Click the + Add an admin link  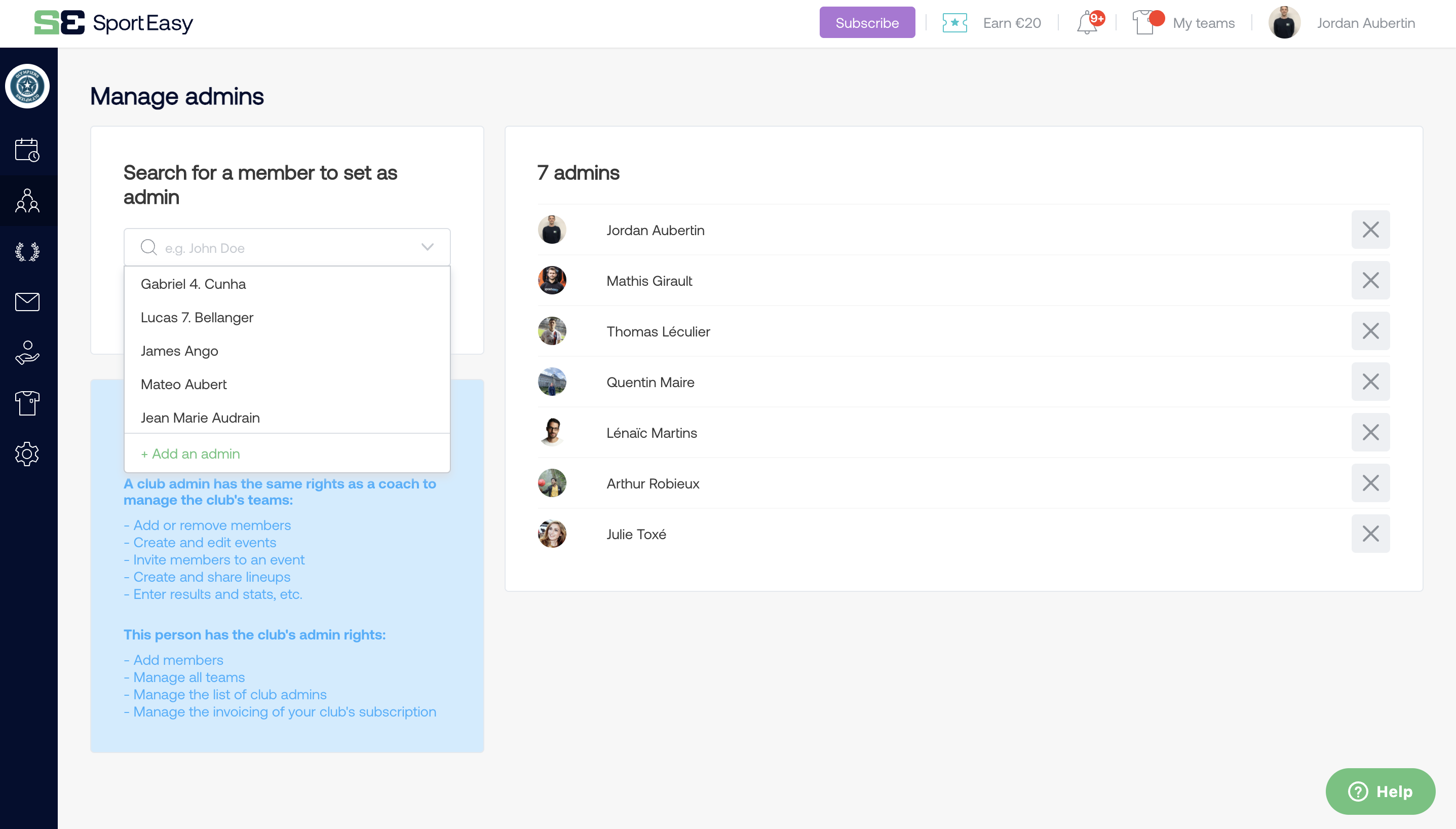(x=190, y=454)
